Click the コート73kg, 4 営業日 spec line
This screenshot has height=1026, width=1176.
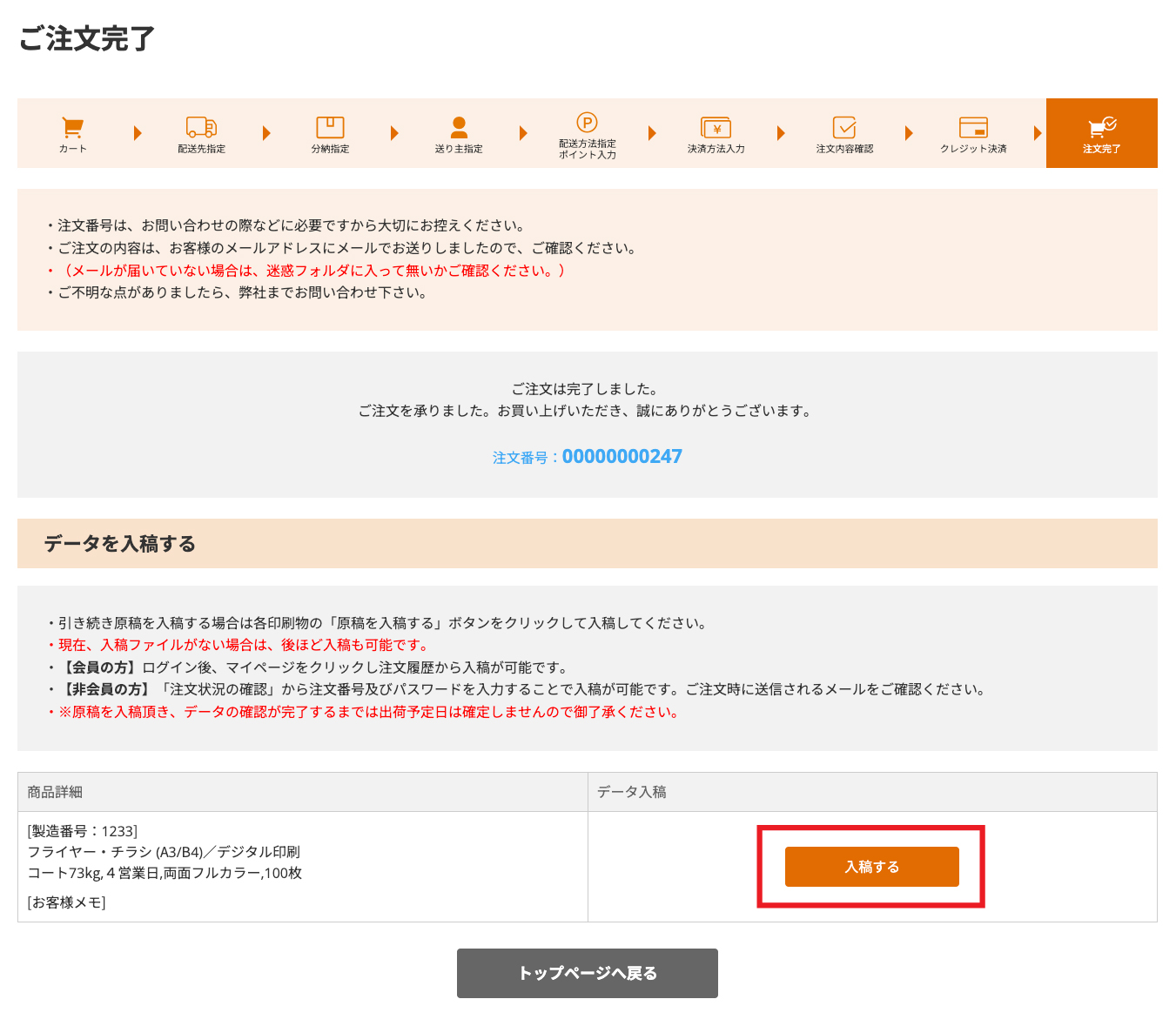(165, 873)
